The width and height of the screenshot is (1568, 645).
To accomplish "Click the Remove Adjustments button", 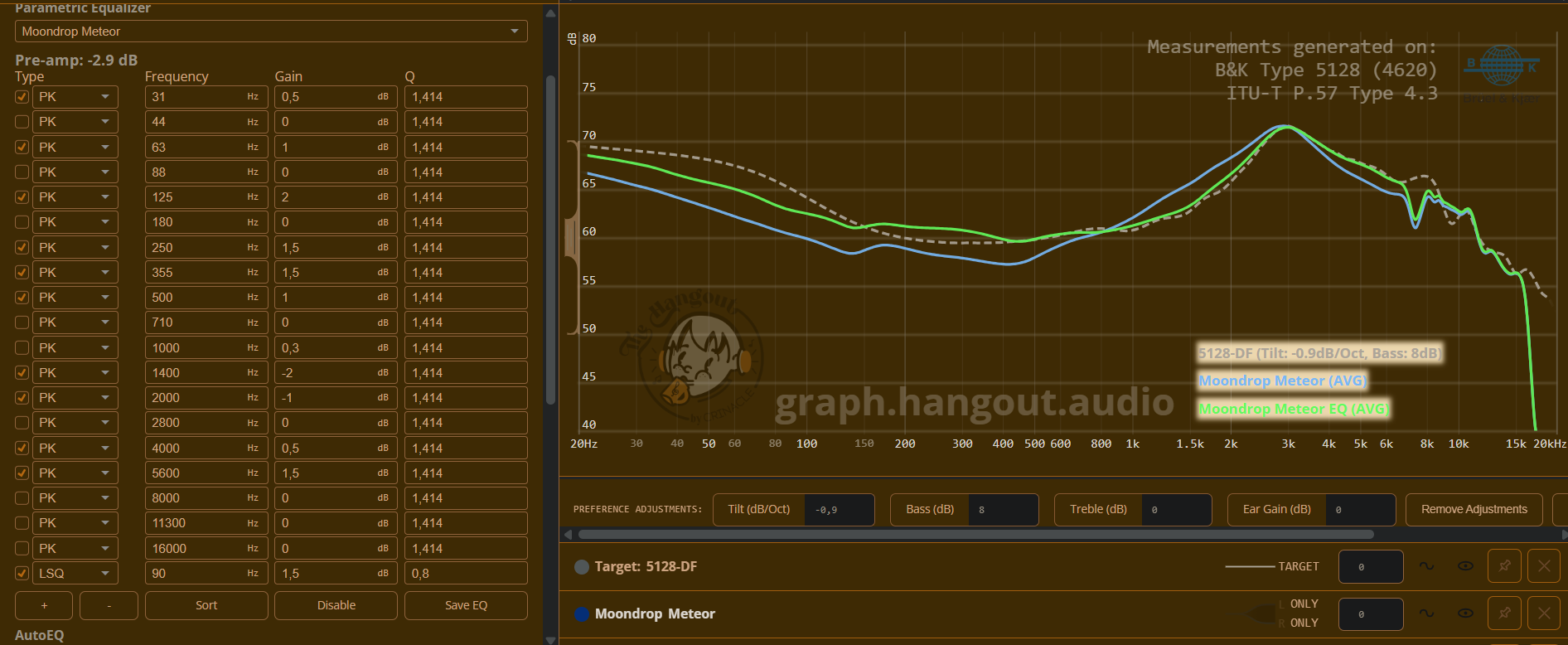I will click(1474, 509).
